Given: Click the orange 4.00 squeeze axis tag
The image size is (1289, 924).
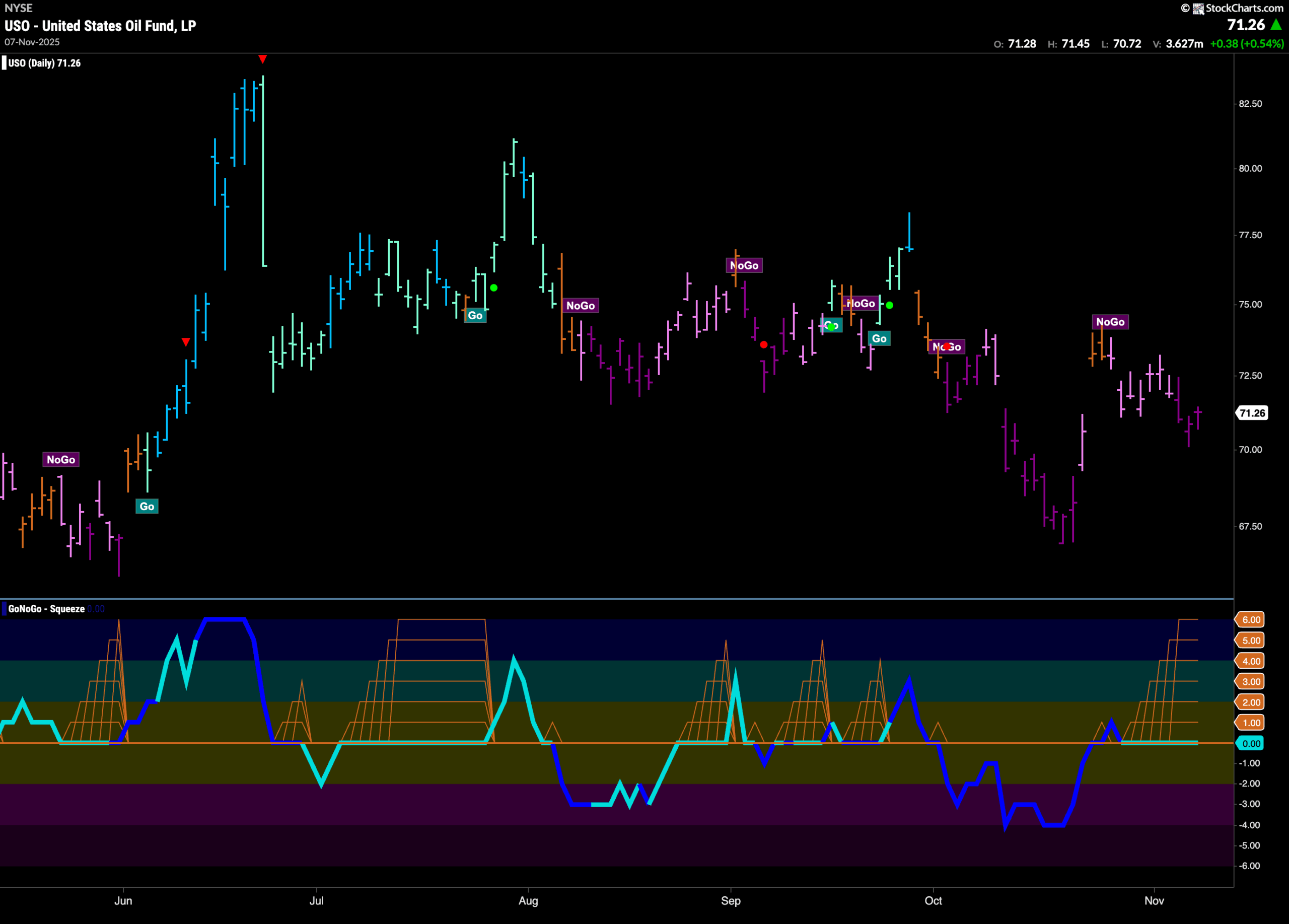Looking at the screenshot, I should [x=1250, y=661].
